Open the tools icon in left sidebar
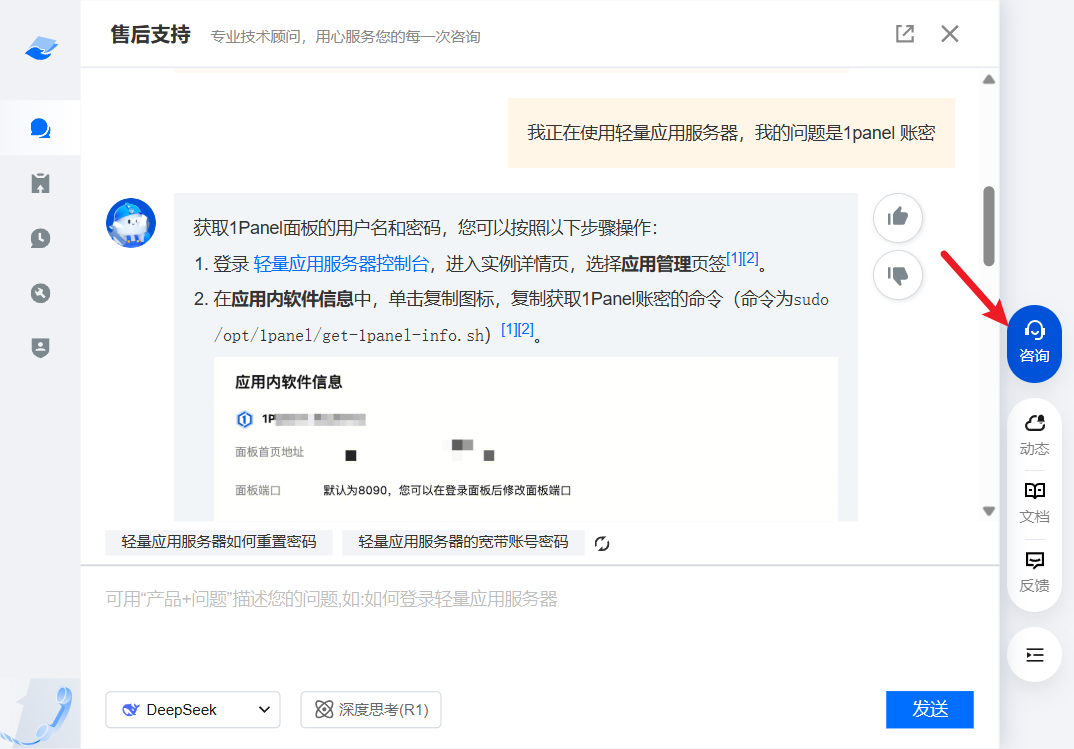The width and height of the screenshot is (1074, 749). (40, 293)
